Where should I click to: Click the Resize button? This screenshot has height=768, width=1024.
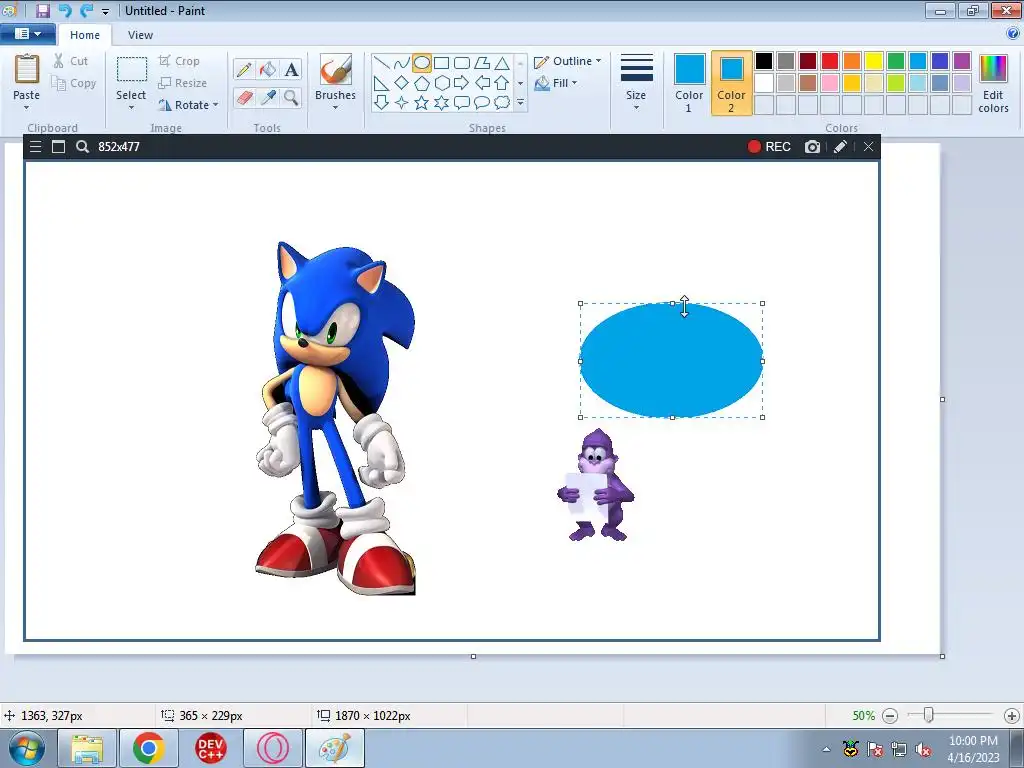tap(183, 83)
